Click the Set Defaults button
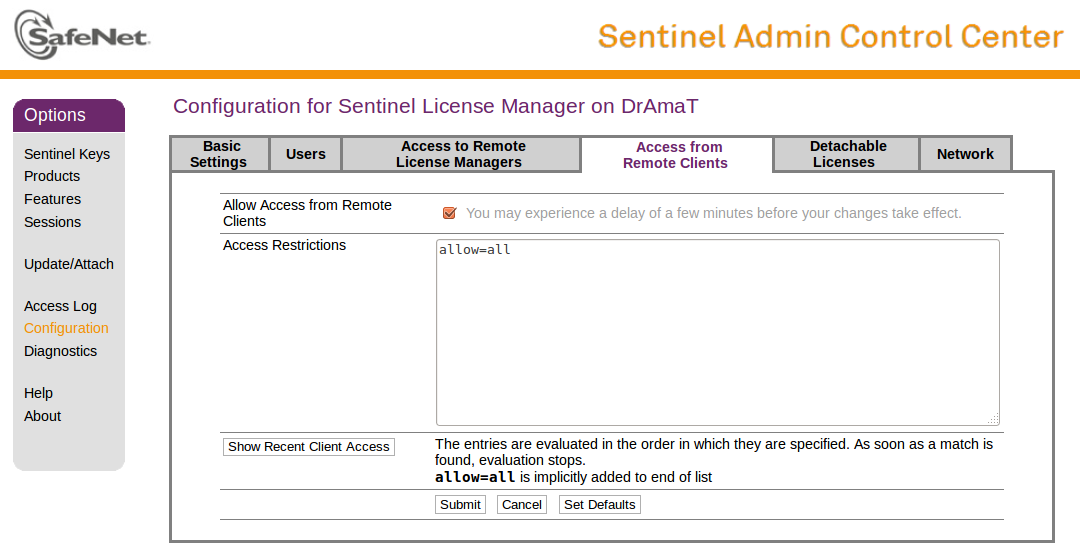 point(599,505)
